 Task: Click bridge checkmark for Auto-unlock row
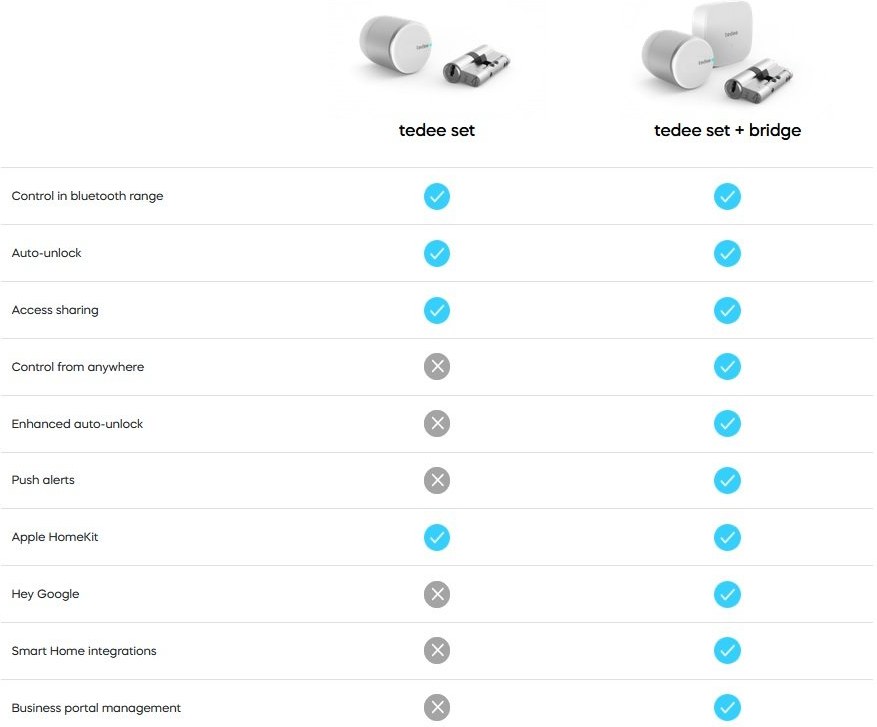pyautogui.click(x=727, y=253)
